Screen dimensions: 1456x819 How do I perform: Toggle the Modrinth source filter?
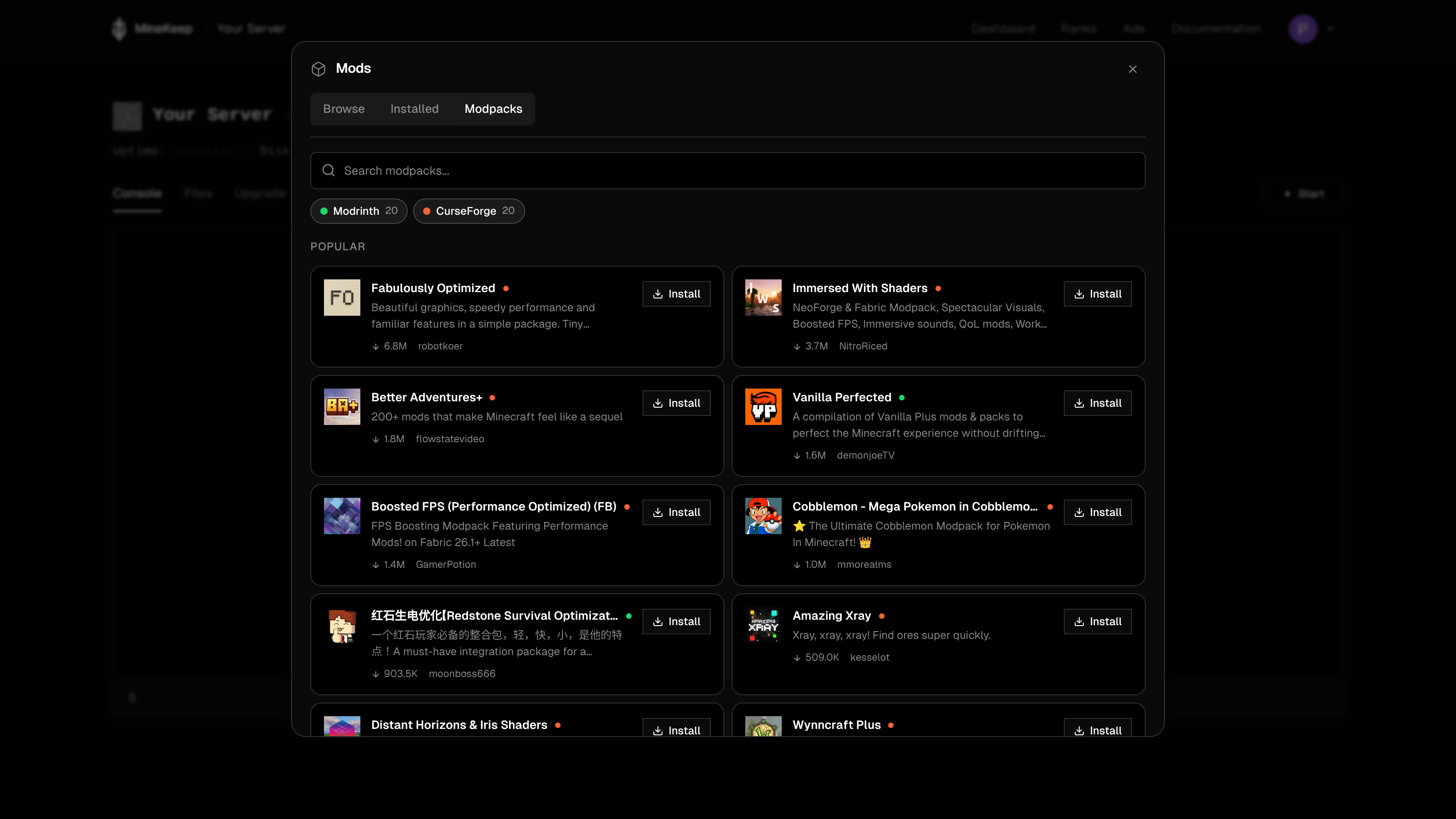pos(359,211)
